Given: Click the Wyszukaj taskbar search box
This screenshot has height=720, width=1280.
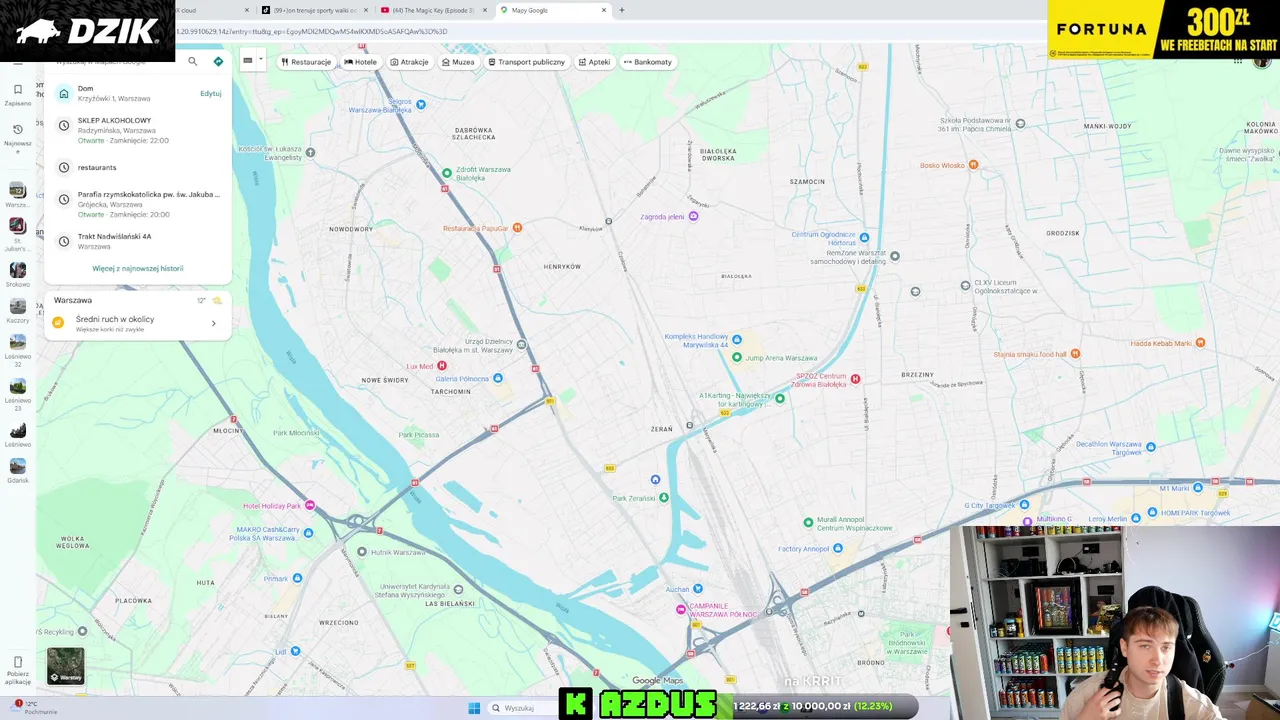Looking at the screenshot, I should [520, 708].
